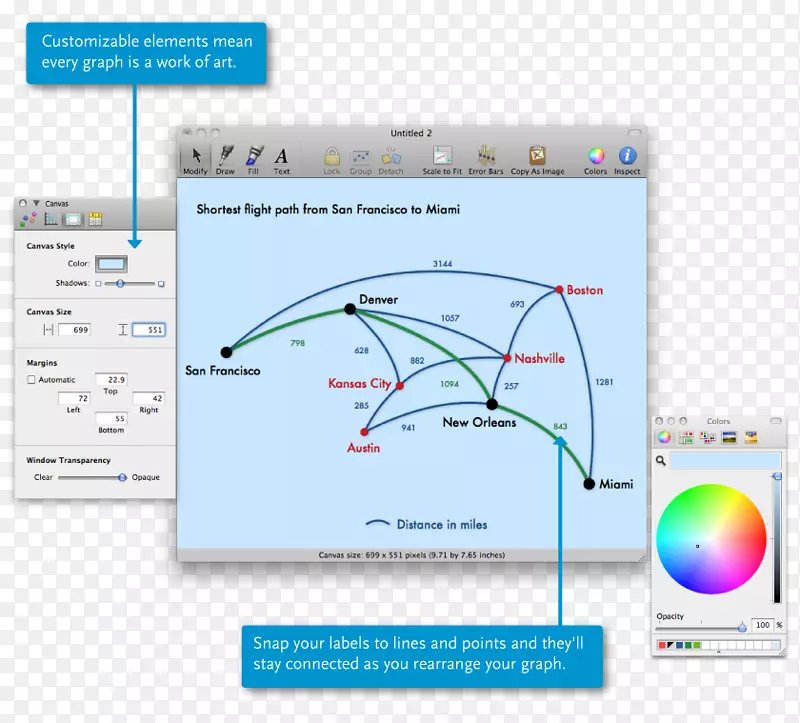
Task: Click the Canvas Style color well
Action: (111, 264)
